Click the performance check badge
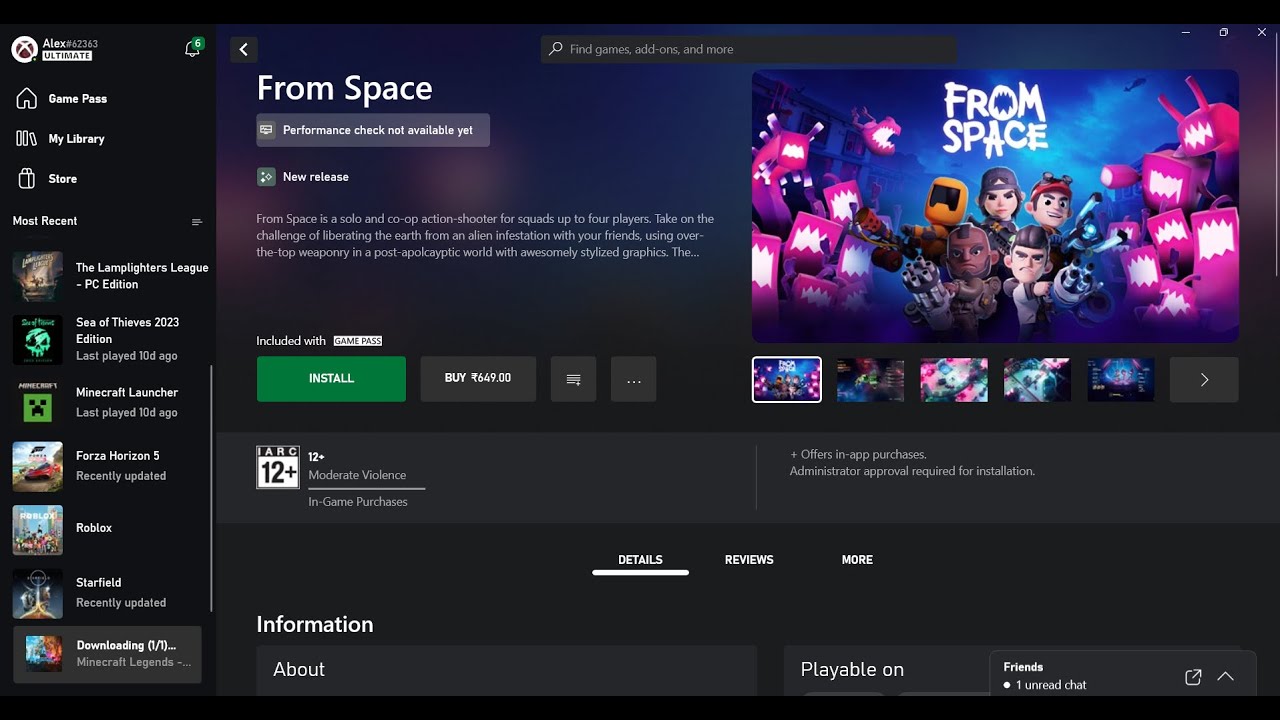Image resolution: width=1280 pixels, height=720 pixels. (x=373, y=130)
